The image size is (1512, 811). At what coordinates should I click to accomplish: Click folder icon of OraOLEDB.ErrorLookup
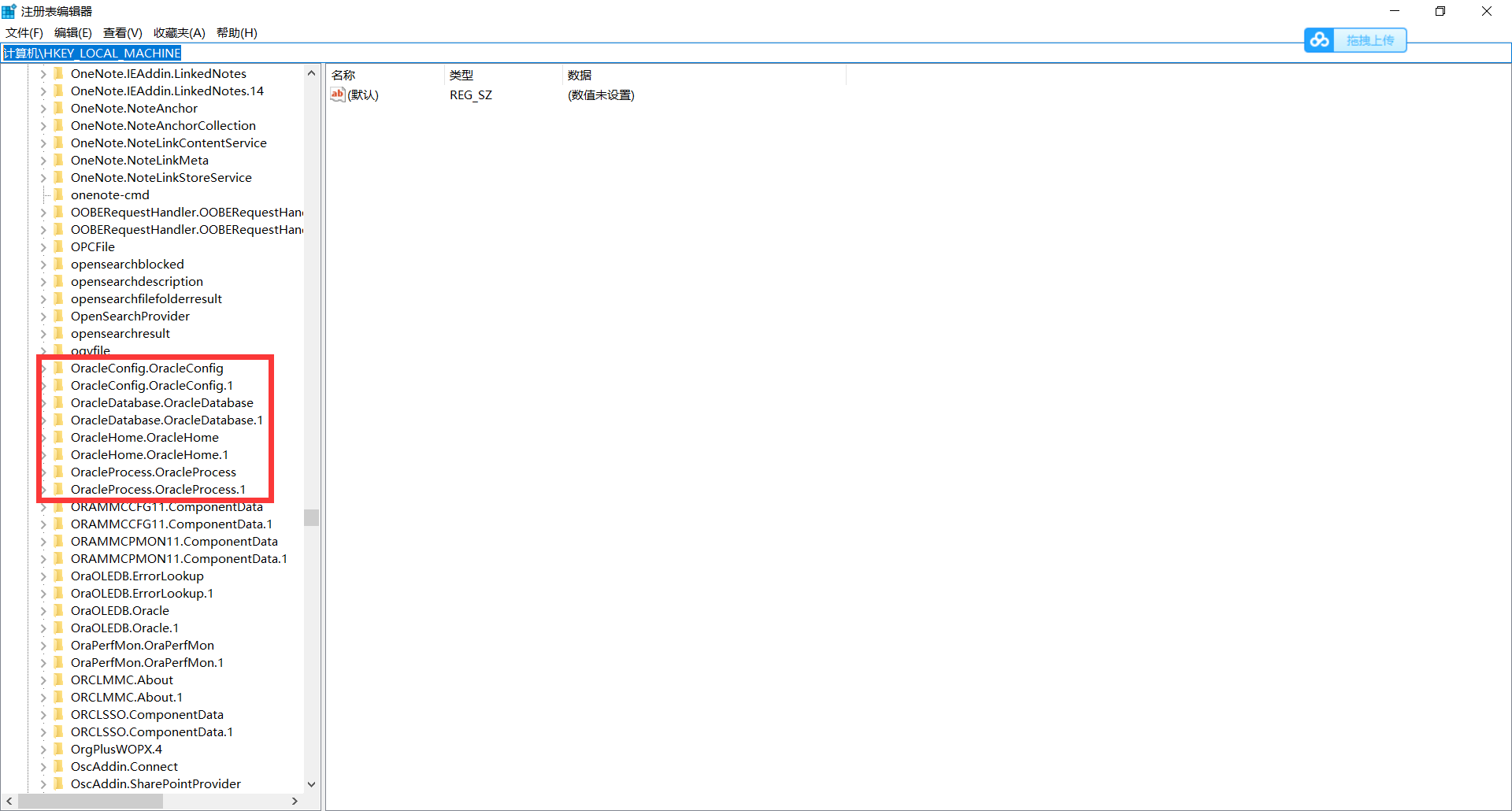tap(58, 576)
